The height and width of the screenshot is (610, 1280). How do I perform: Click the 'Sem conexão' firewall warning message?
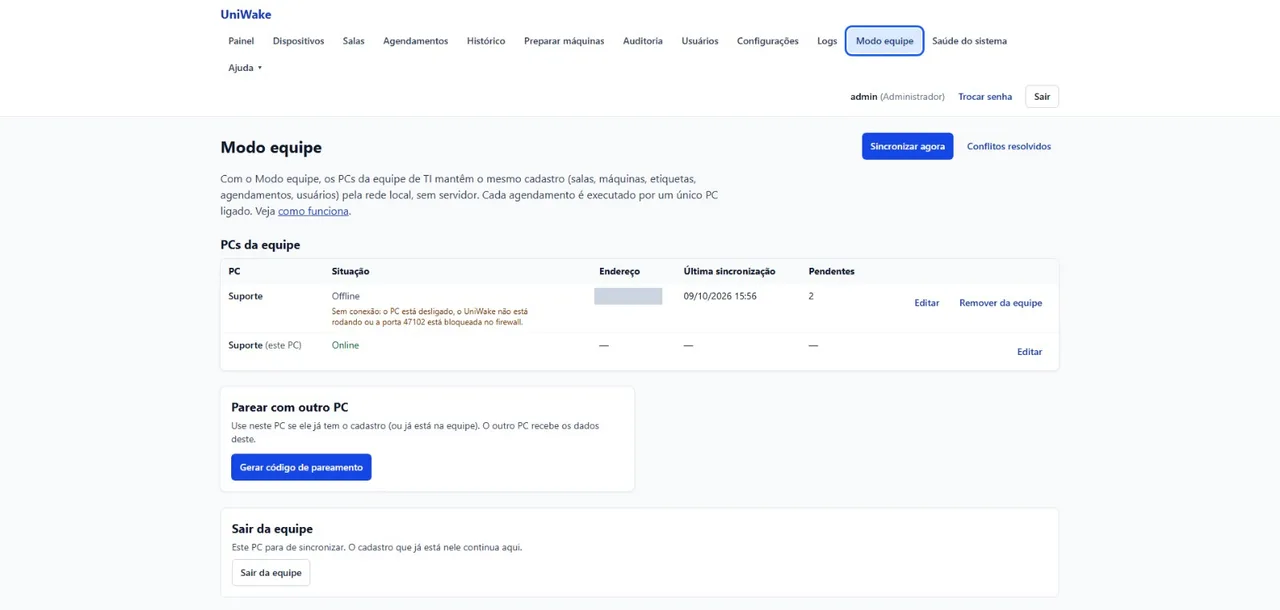(430, 316)
